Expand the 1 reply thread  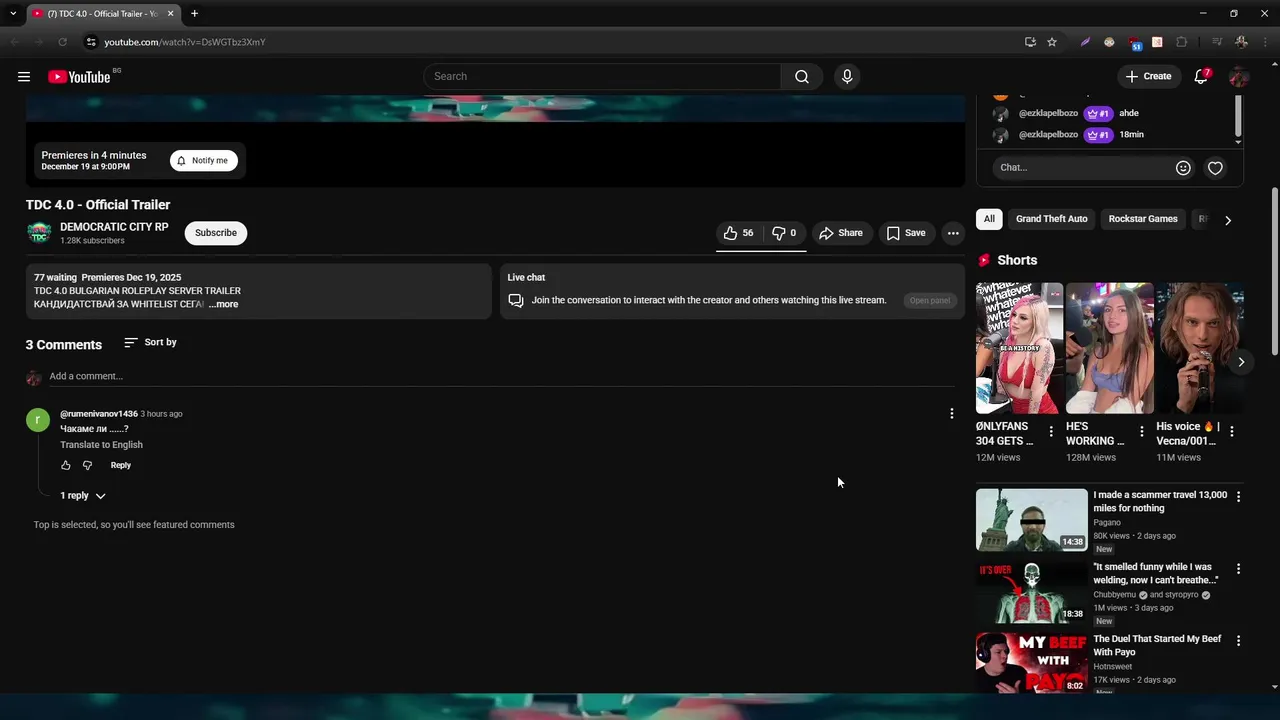click(82, 496)
